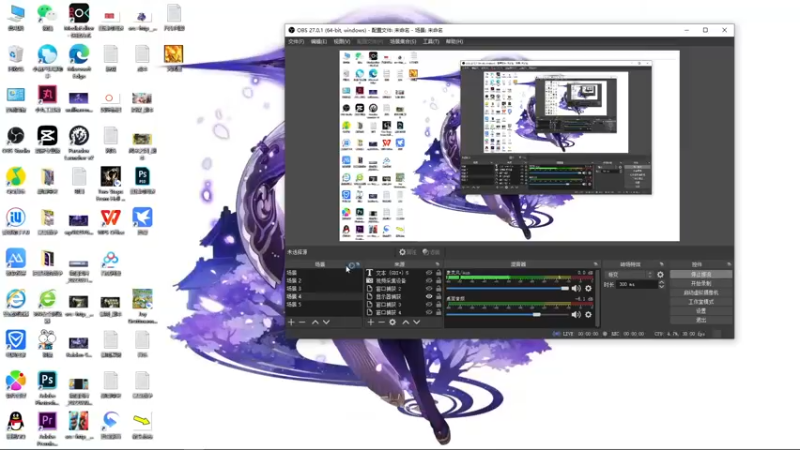Image resolution: width=800 pixels, height=450 pixels.
Task: Add a new scene with the plus icon
Action: point(291,322)
